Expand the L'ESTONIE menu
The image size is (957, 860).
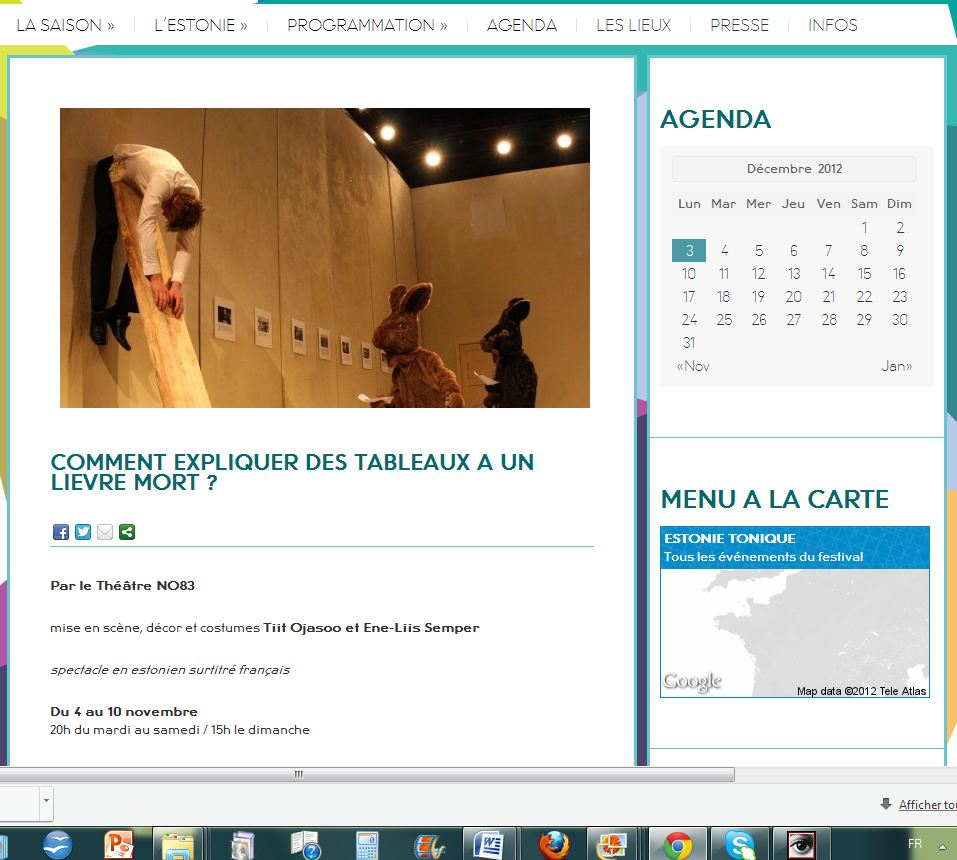(x=201, y=25)
